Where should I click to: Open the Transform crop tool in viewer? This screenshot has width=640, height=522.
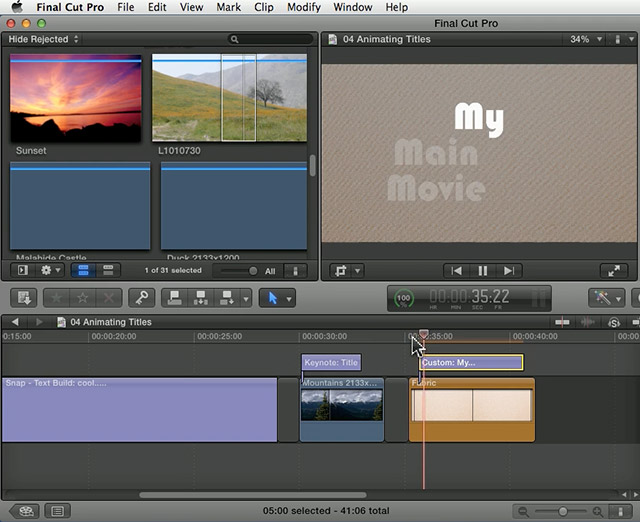pyautogui.click(x=340, y=271)
